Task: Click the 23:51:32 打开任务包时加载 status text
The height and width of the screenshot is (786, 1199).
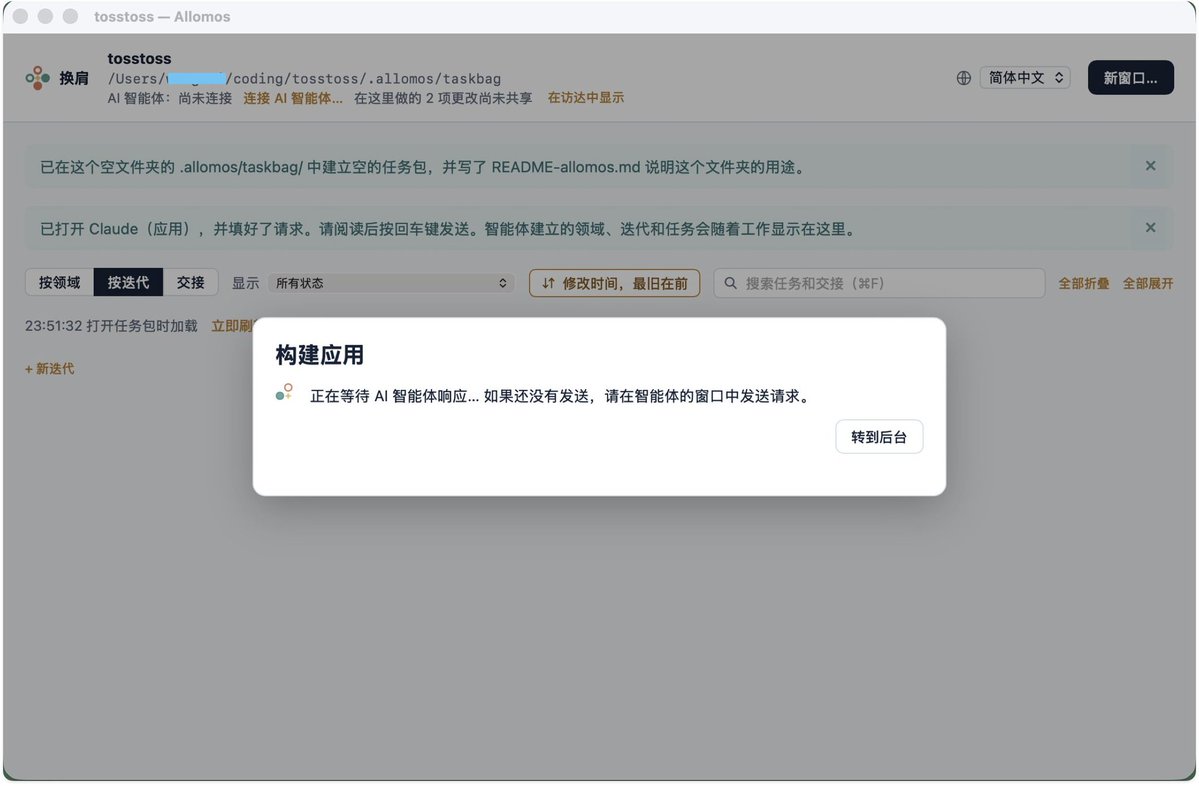Action: click(x=111, y=326)
